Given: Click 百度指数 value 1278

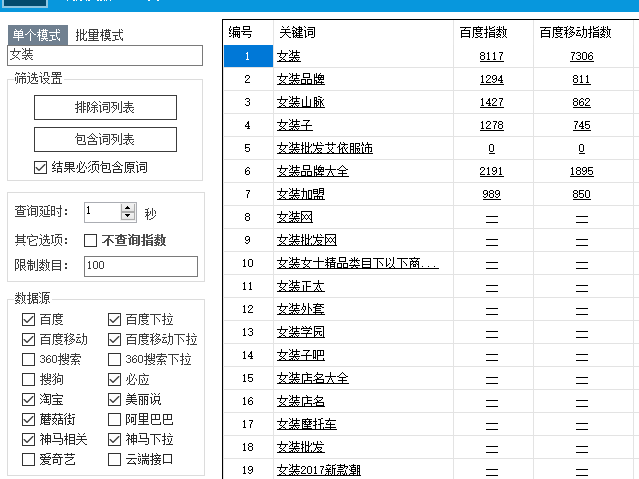Looking at the screenshot, I should click(491, 125).
